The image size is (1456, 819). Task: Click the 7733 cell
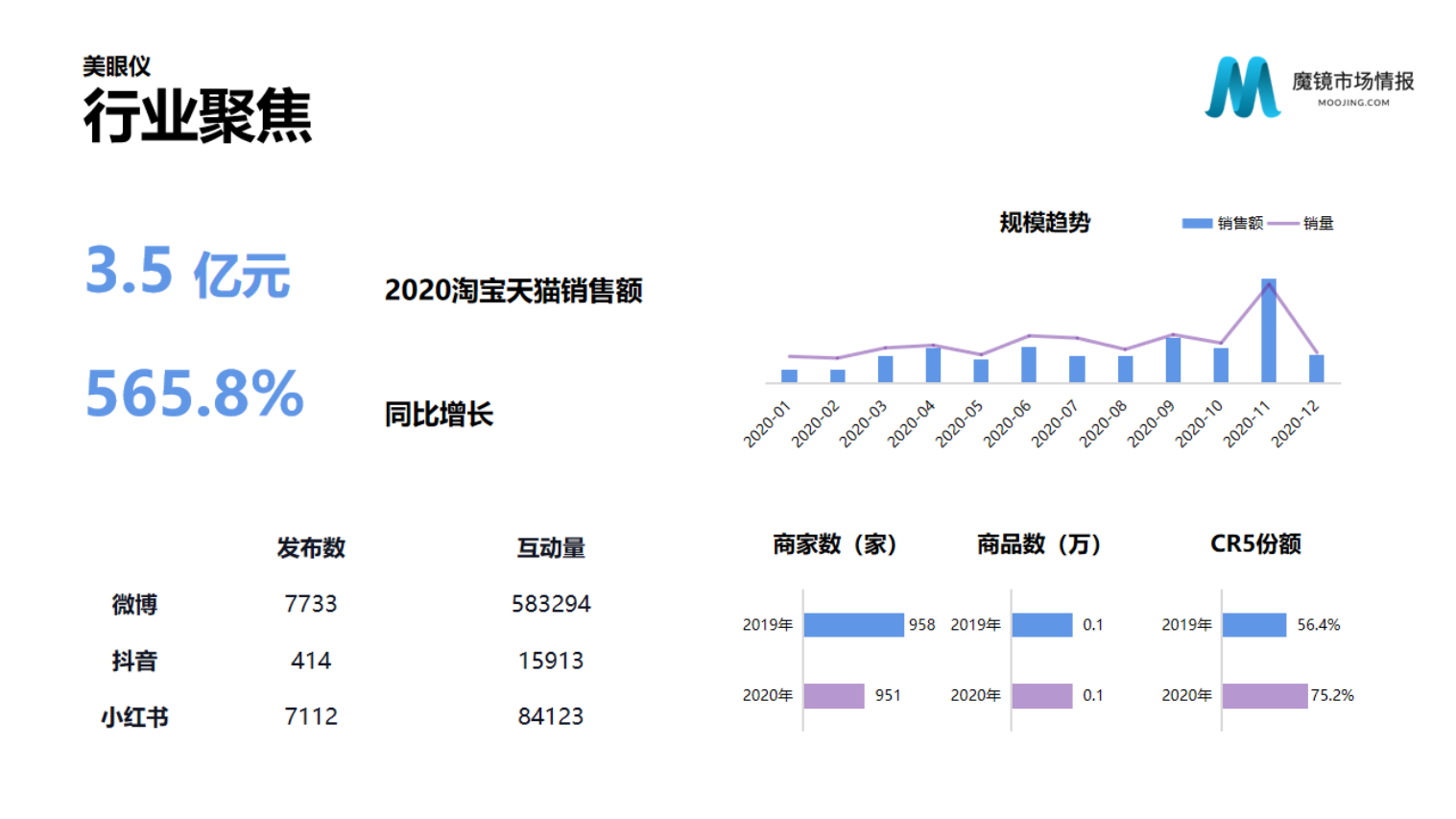(x=311, y=604)
